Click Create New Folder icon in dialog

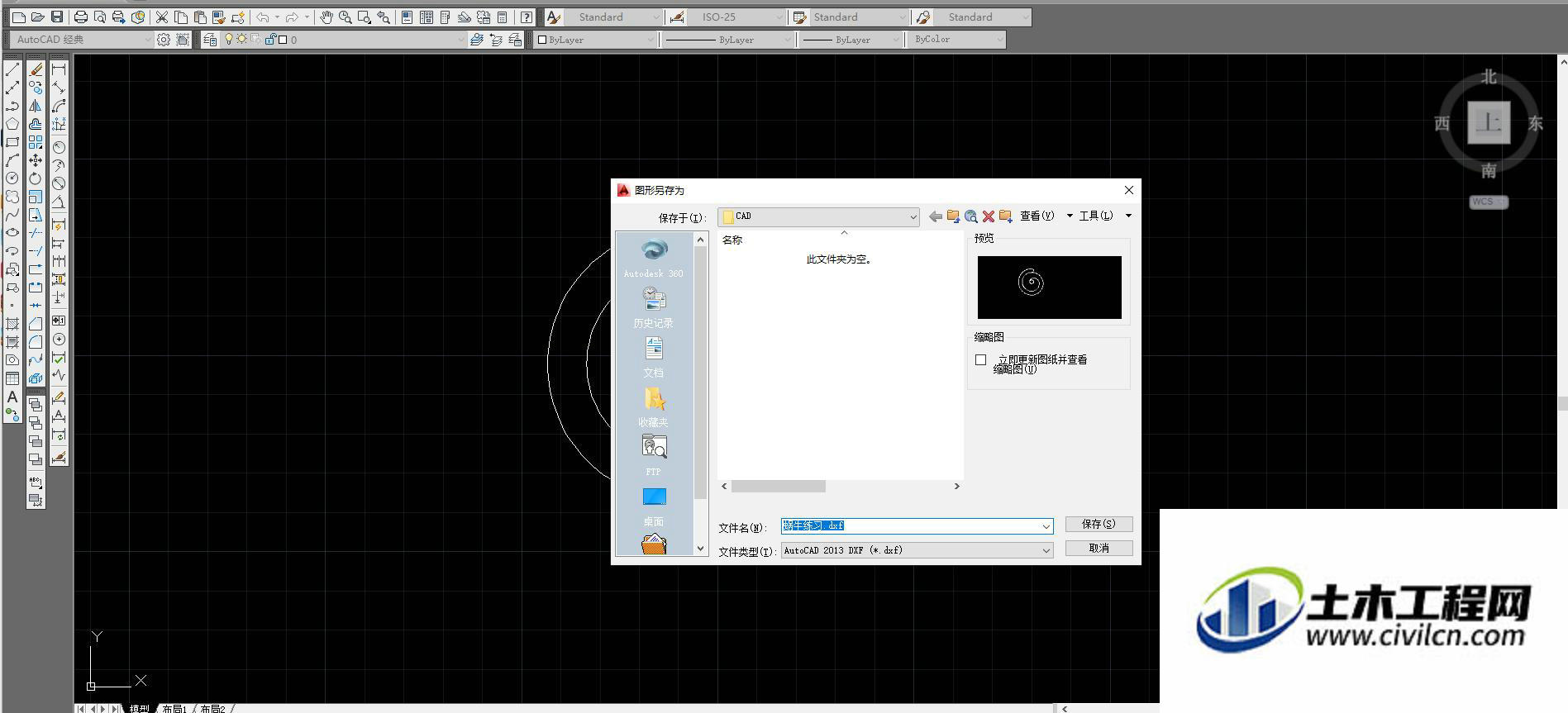coord(1006,216)
